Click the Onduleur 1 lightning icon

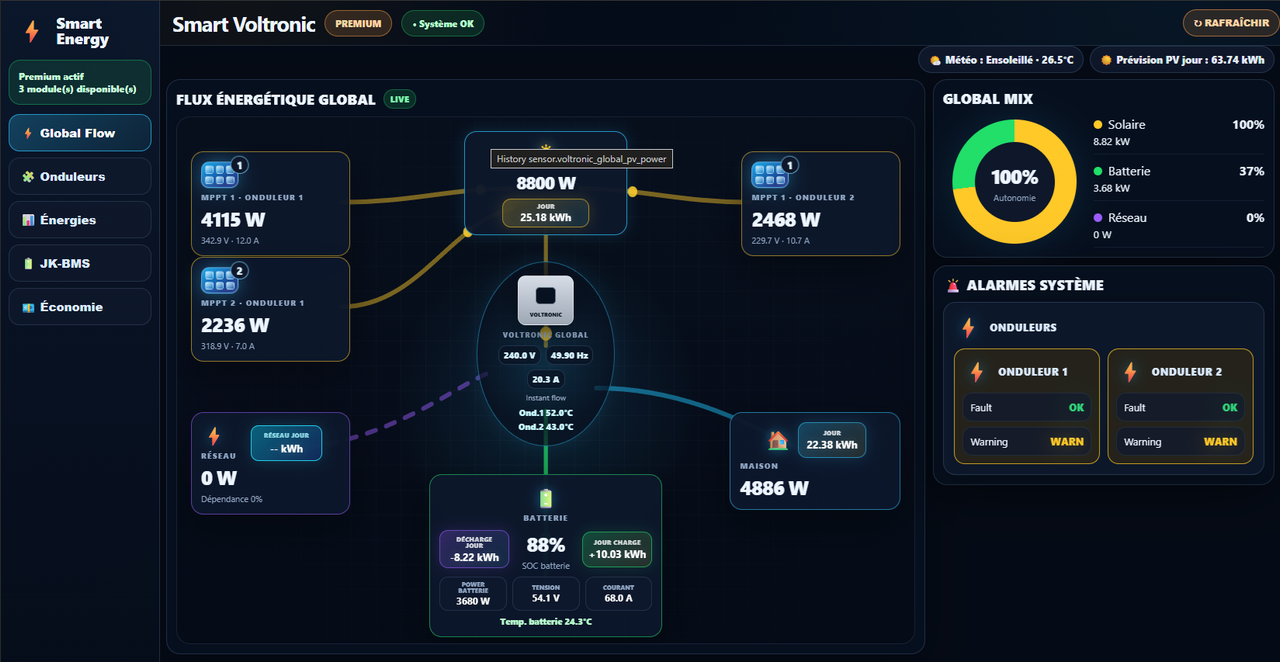977,372
